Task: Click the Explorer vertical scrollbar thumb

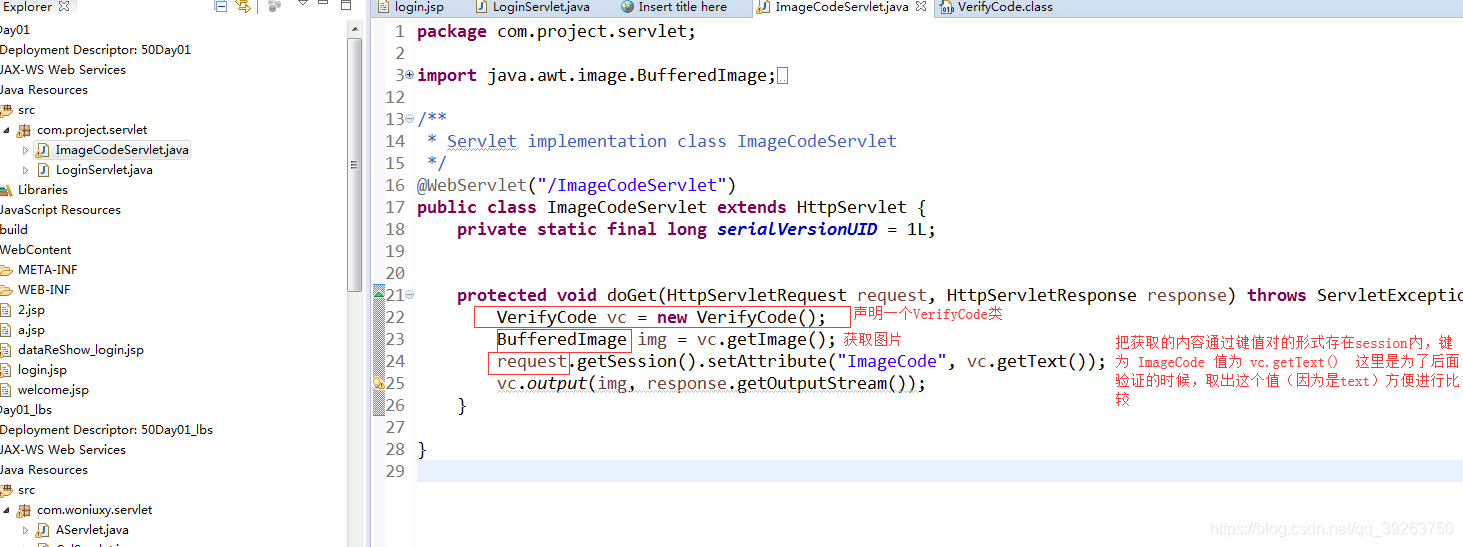Action: 354,165
